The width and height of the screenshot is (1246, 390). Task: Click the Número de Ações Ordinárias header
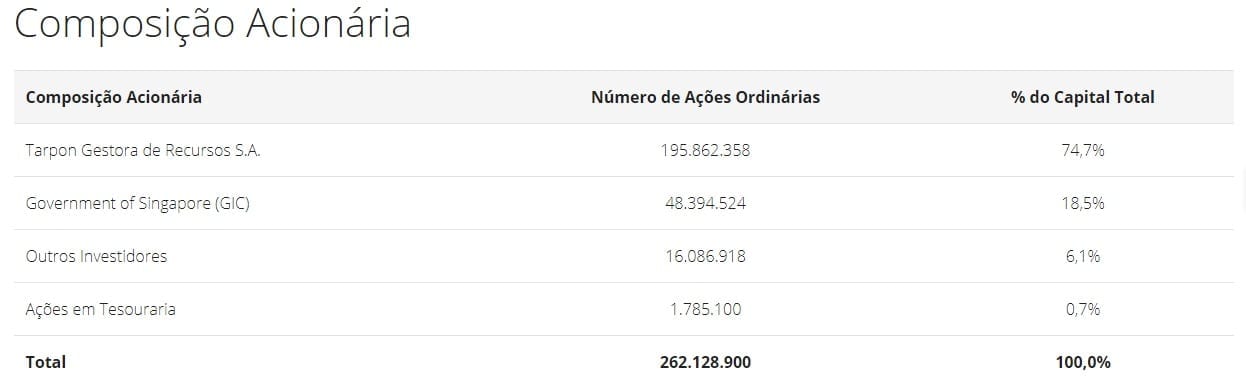click(x=705, y=97)
